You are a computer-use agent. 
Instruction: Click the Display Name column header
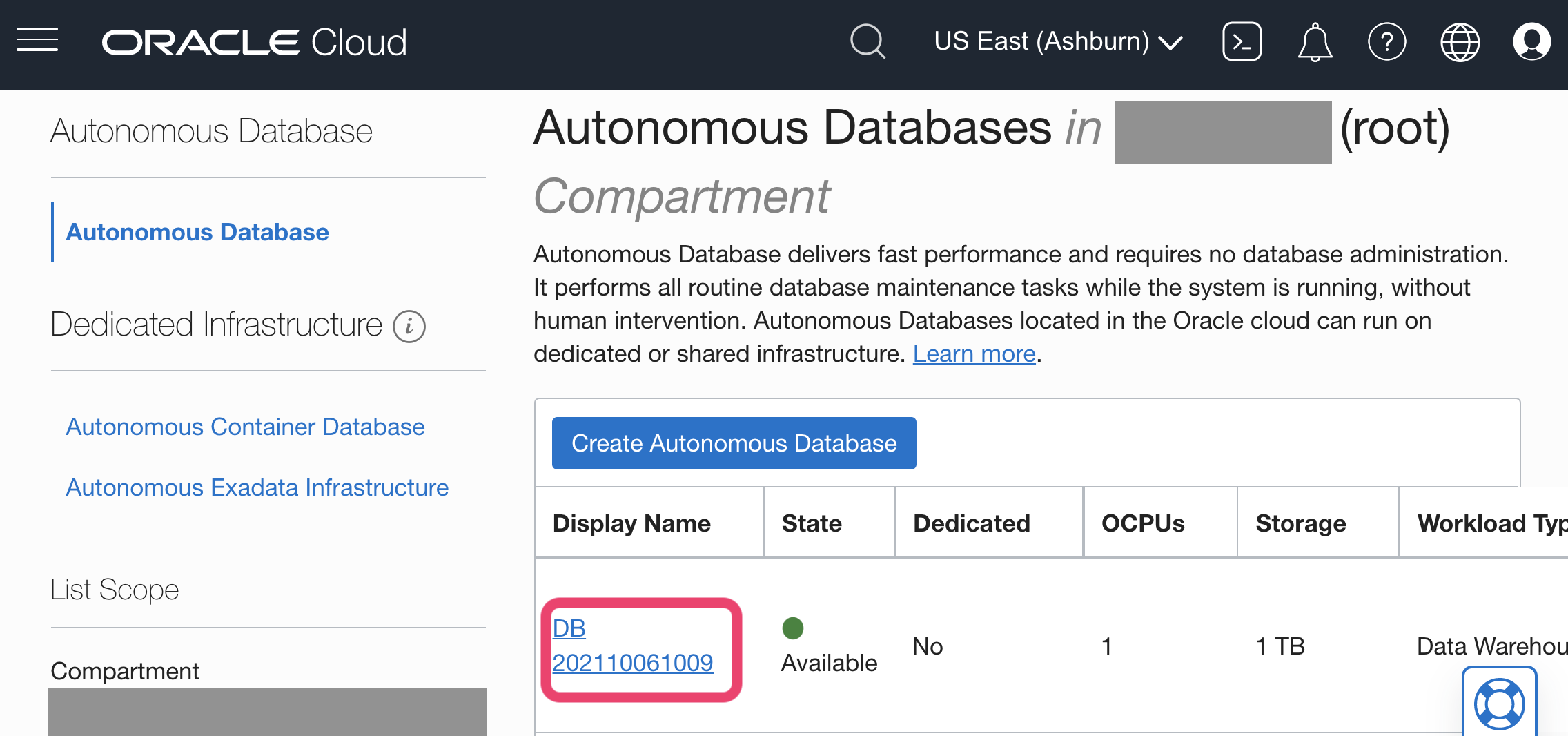coord(631,523)
